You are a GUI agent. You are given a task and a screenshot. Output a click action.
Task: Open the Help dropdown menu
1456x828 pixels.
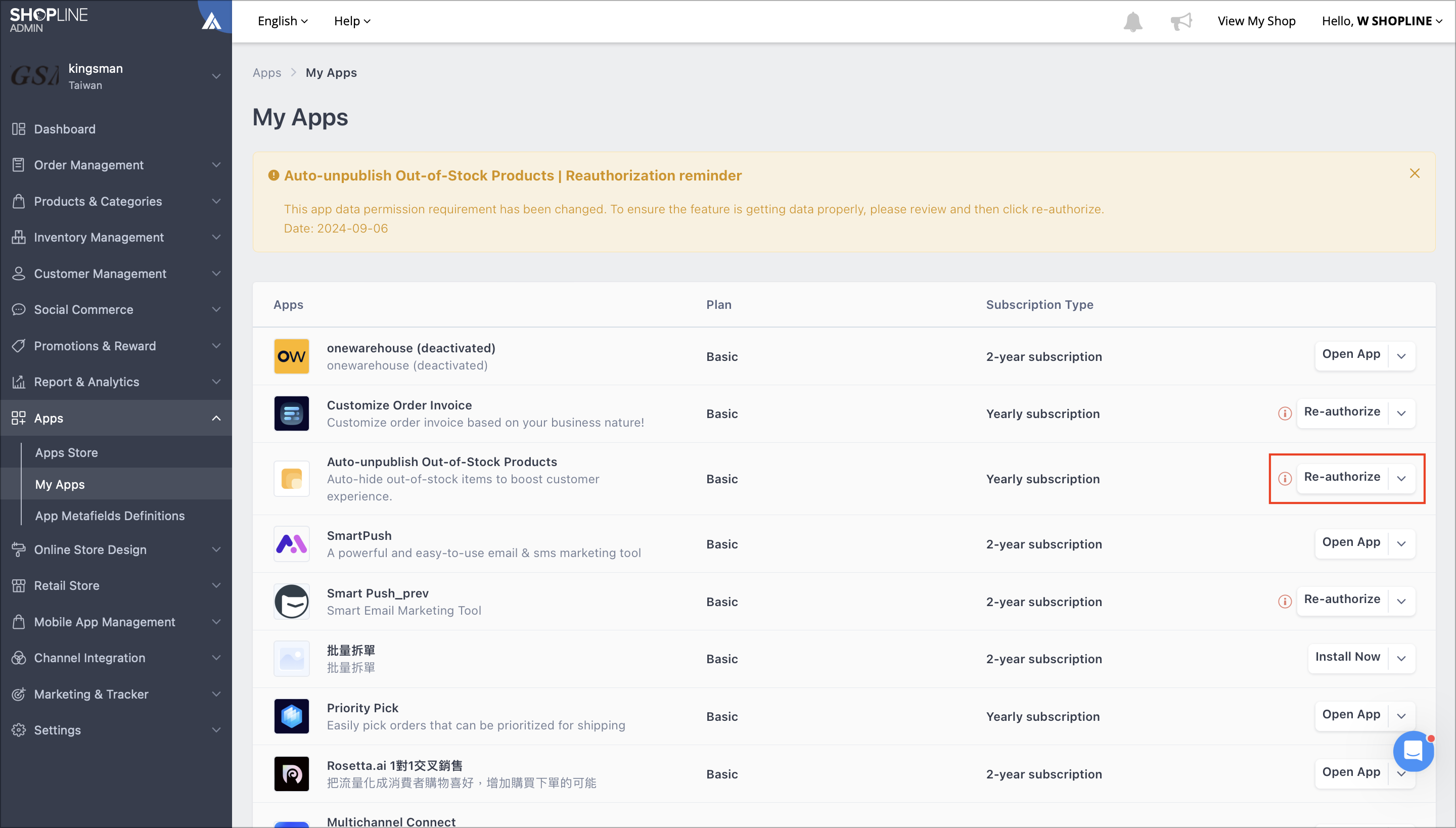tap(352, 21)
